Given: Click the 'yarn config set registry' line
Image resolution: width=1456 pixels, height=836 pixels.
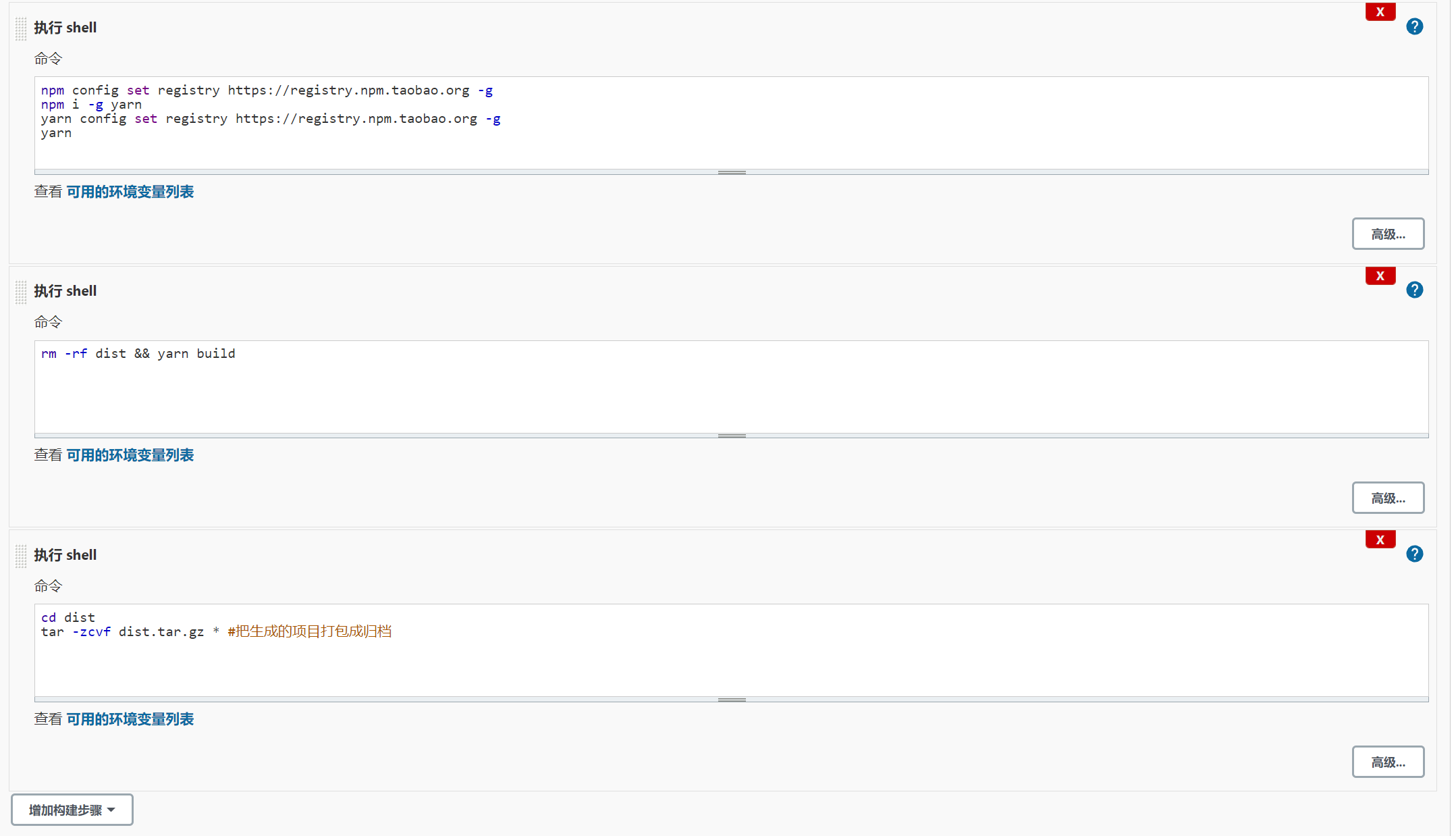Looking at the screenshot, I should pyautogui.click(x=271, y=119).
